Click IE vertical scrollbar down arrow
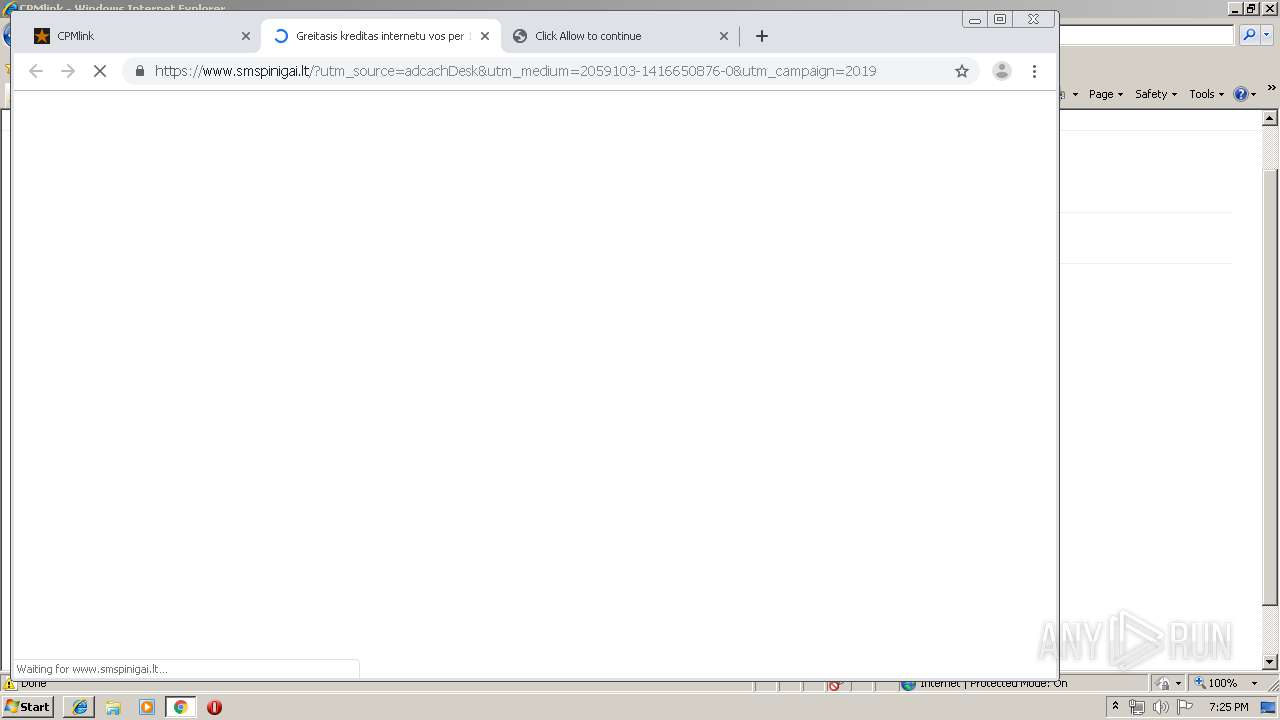This screenshot has width=1280, height=720. pos(1271,662)
